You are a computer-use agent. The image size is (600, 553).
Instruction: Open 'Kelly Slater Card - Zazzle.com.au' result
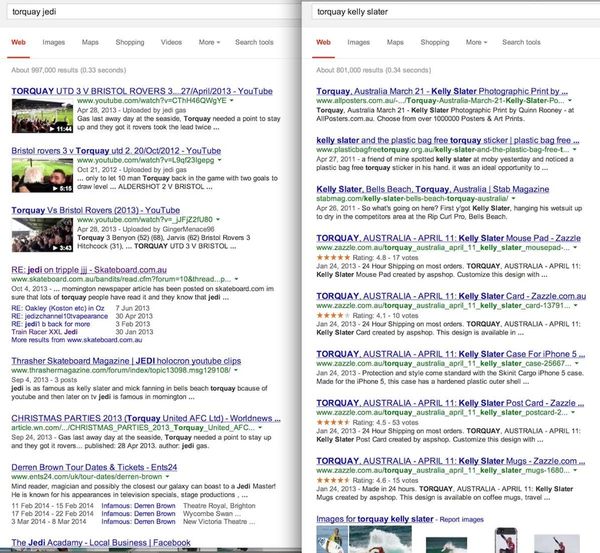[x=451, y=296]
